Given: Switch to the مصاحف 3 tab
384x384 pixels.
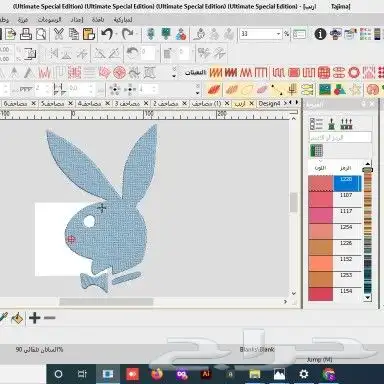Looking at the screenshot, I should click(x=128, y=104).
